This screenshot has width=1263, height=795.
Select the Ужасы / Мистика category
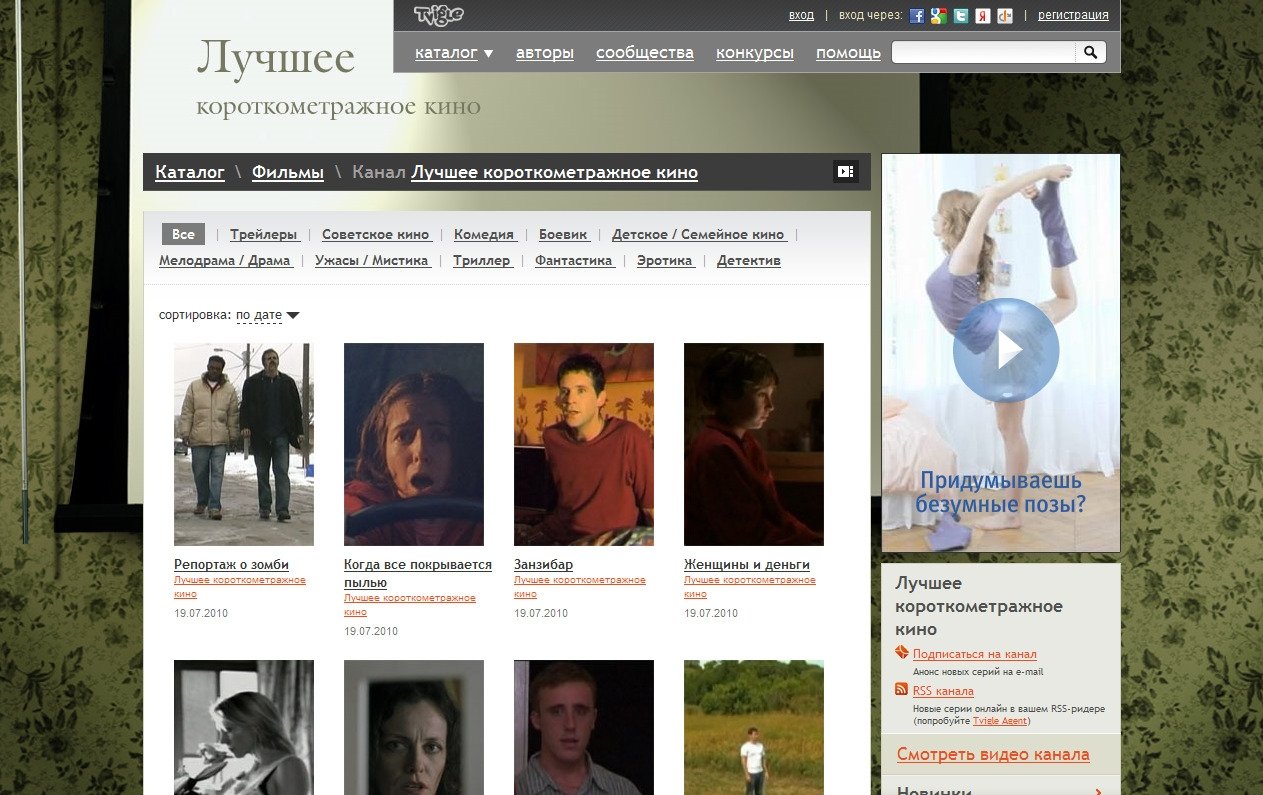(372, 260)
